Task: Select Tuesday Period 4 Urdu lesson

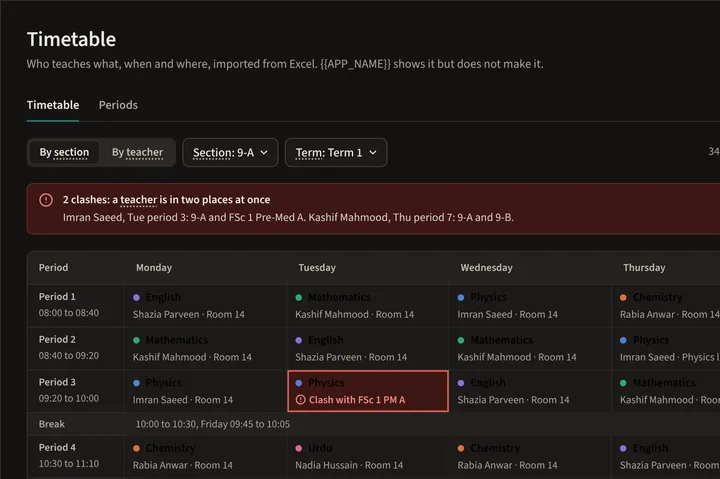Action: (368, 456)
